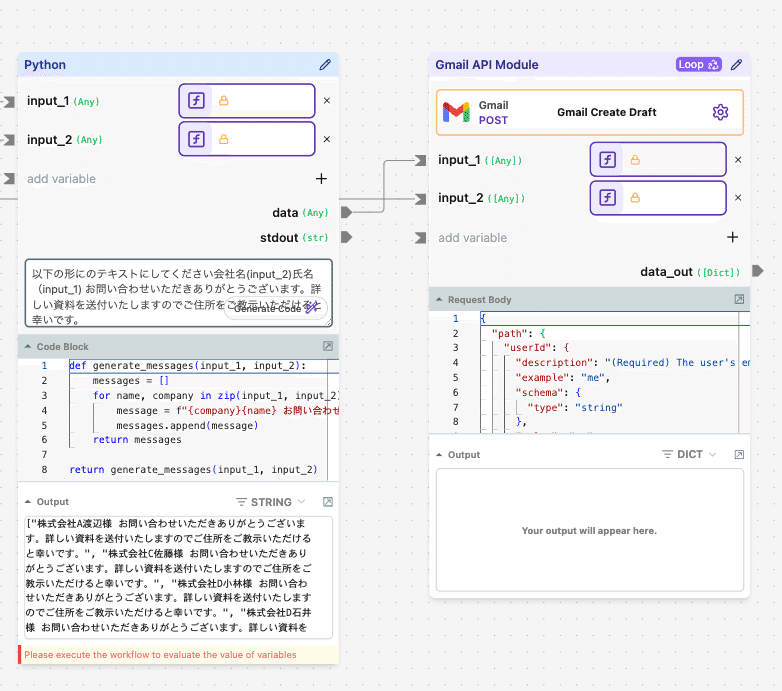Image resolution: width=782 pixels, height=691 pixels.
Task: Remove input_1 variable from the Python node
Action: click(x=326, y=101)
